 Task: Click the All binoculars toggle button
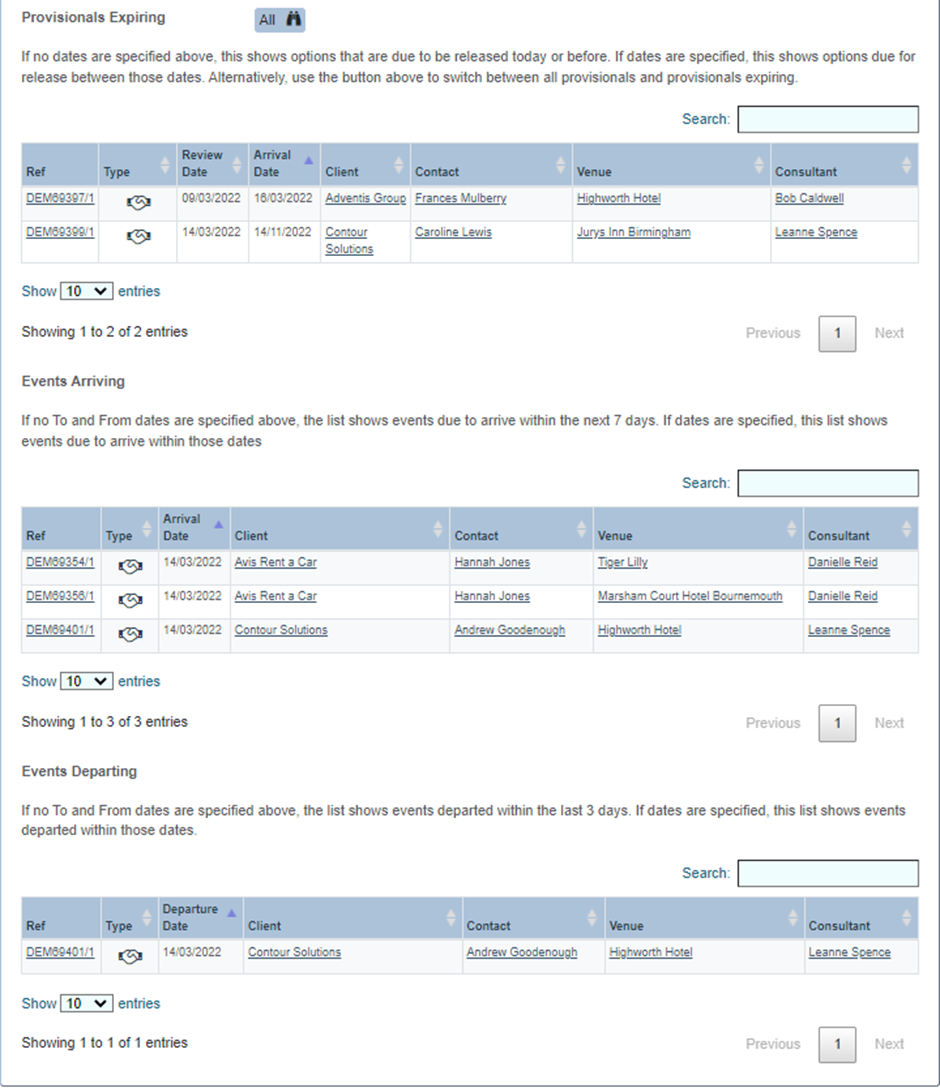click(280, 19)
